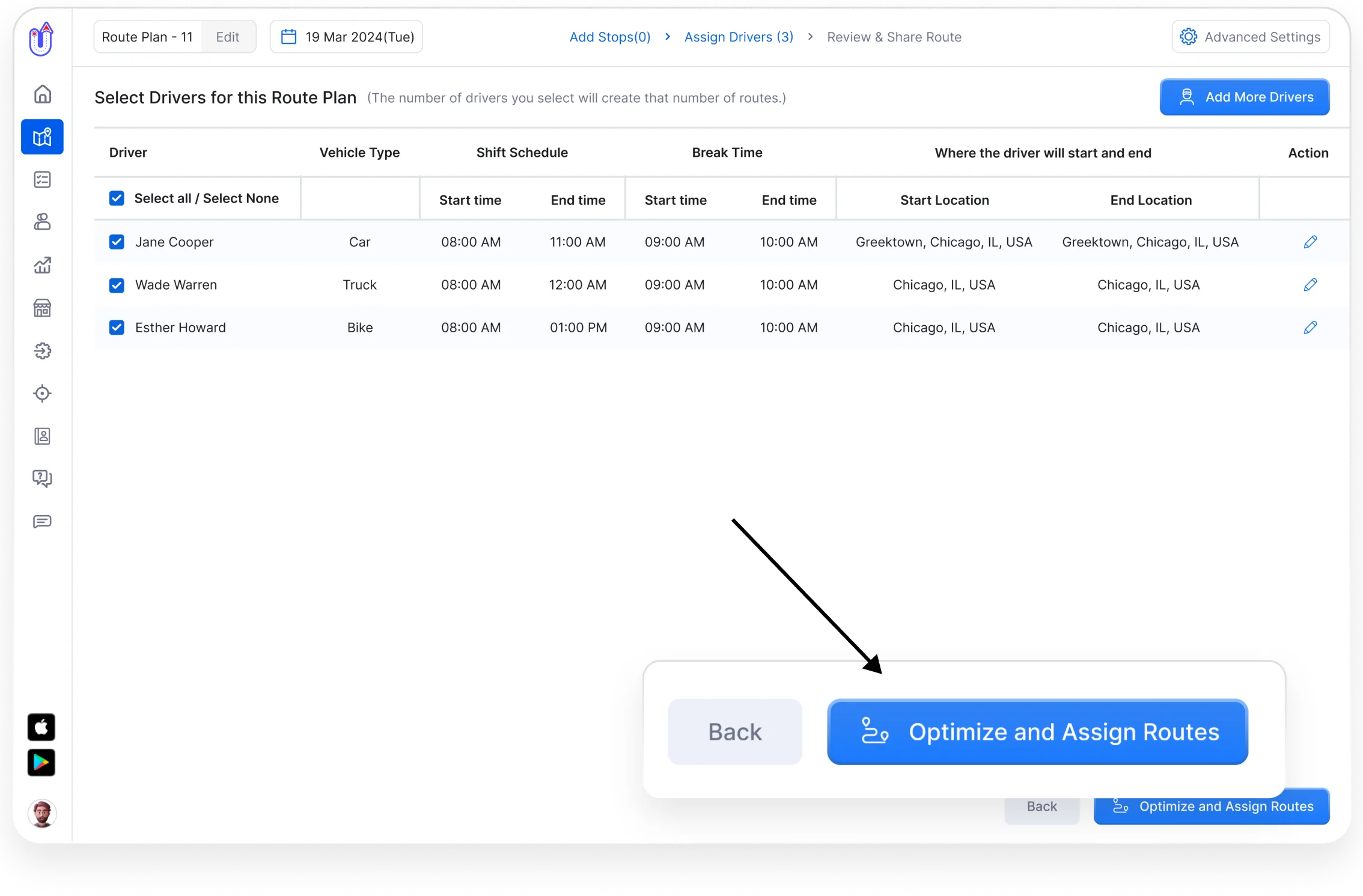Open the help question chat sidebar icon
The height and width of the screenshot is (896, 1363).
[x=42, y=479]
